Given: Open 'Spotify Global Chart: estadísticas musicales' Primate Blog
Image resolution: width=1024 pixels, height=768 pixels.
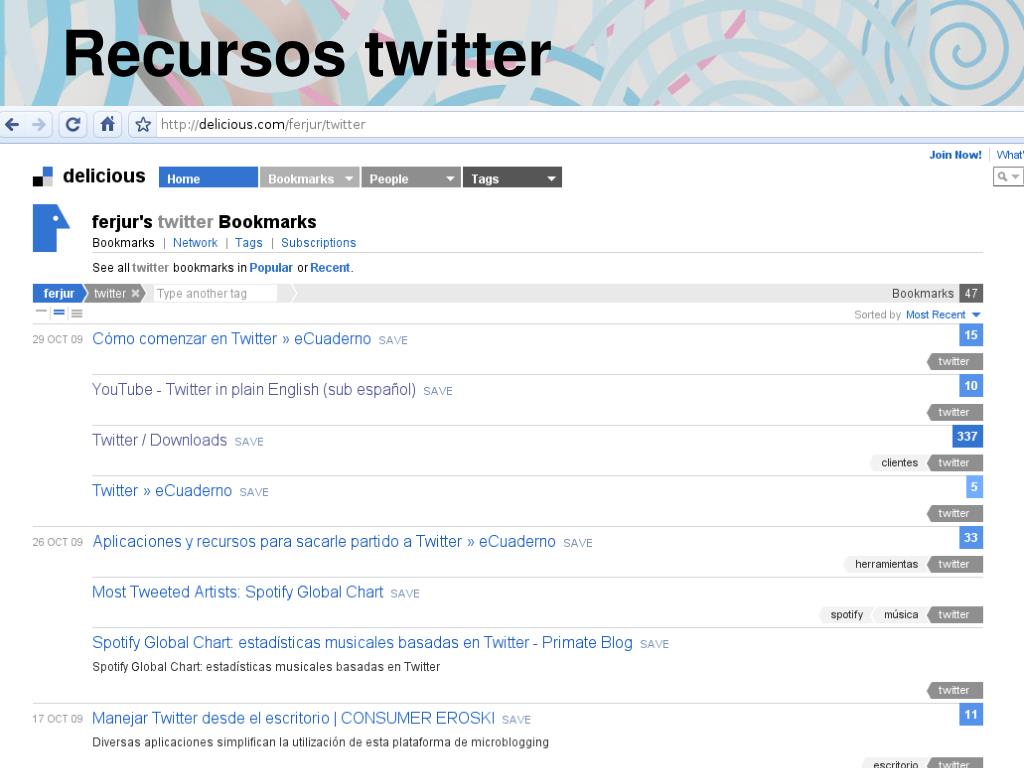Looking at the screenshot, I should pos(362,643).
